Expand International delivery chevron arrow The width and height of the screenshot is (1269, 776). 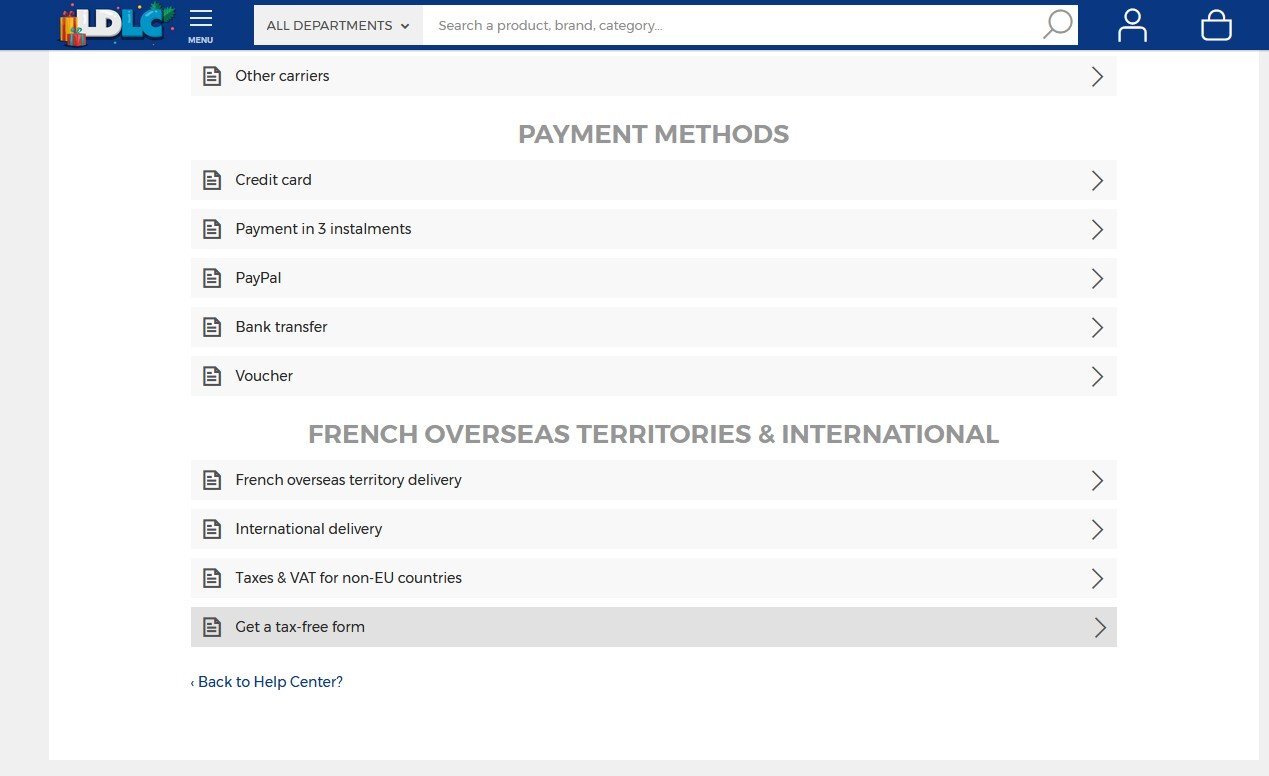click(1097, 529)
